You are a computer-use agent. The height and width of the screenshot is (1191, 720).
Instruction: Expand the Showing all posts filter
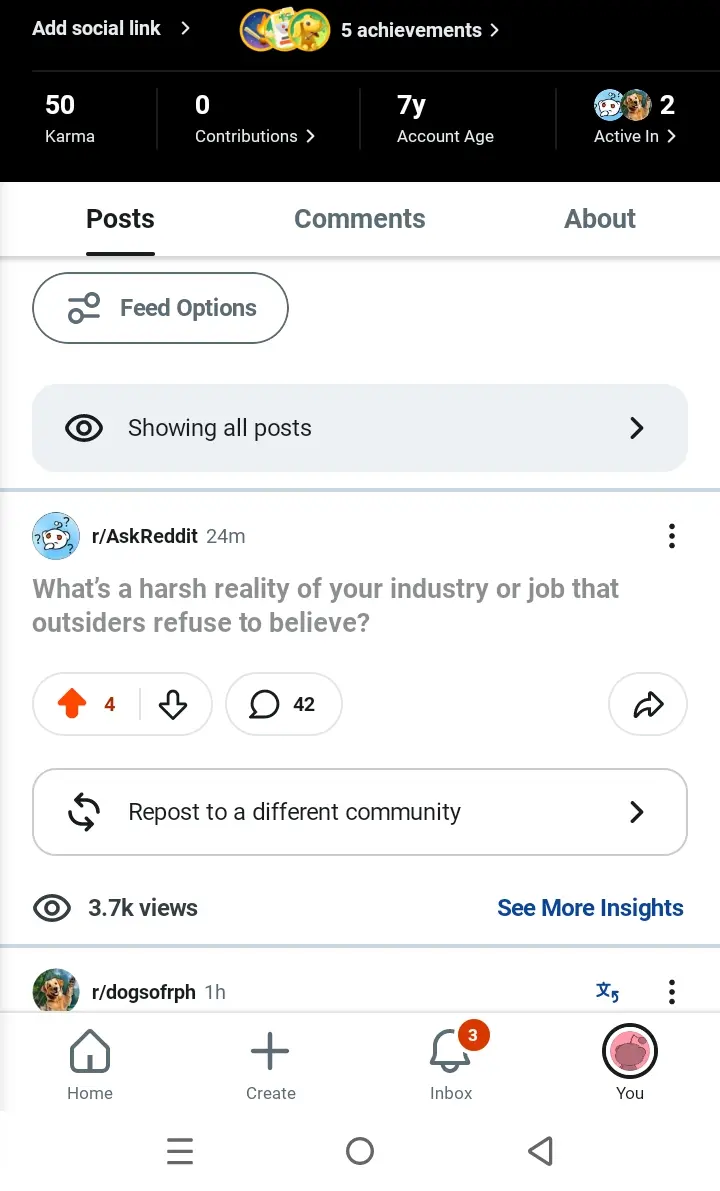click(360, 428)
